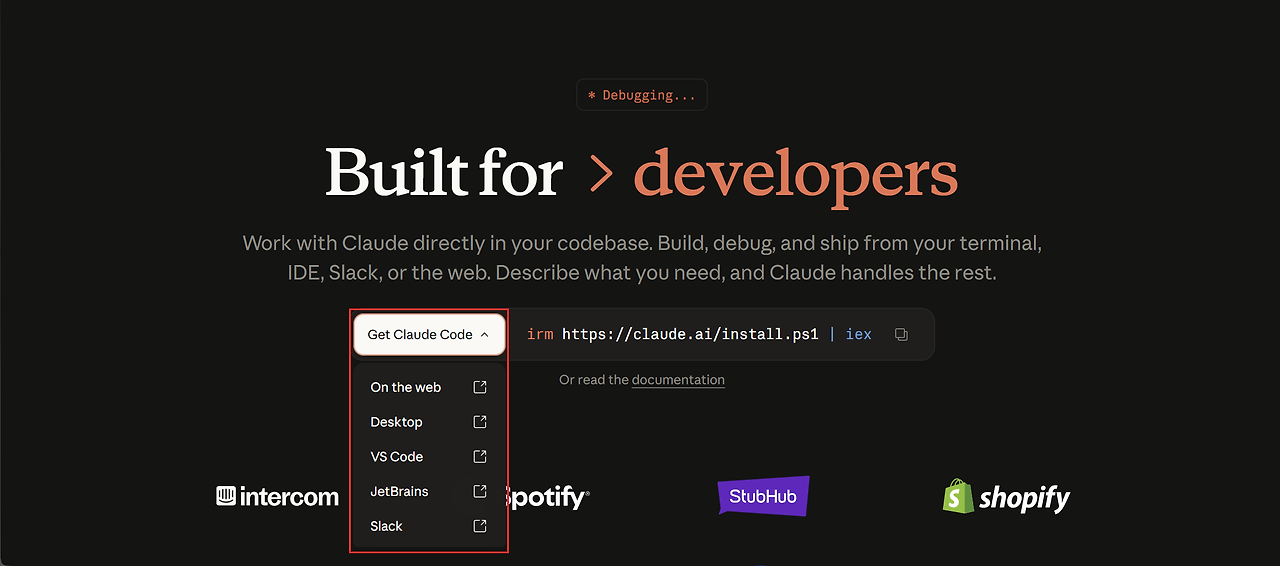1280x566 pixels.
Task: Click the Spotify logo text
Action: (548, 497)
